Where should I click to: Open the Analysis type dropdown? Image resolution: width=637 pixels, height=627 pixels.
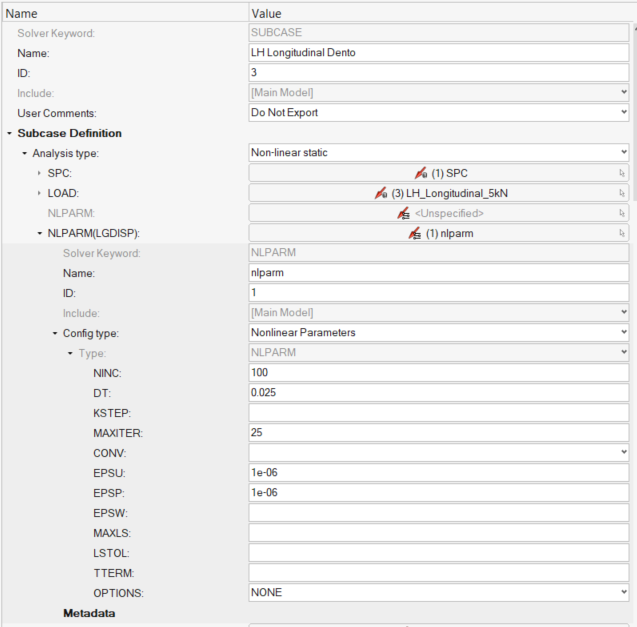[x=624, y=152]
